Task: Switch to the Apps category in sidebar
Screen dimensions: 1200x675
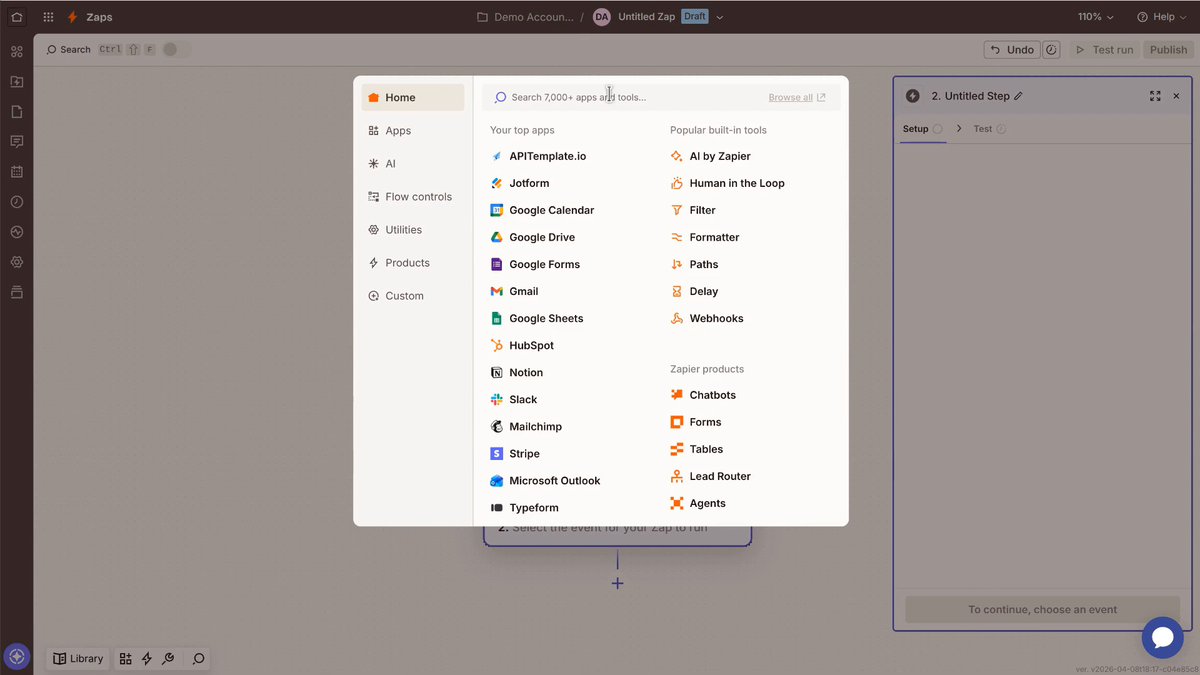Action: coord(398,130)
